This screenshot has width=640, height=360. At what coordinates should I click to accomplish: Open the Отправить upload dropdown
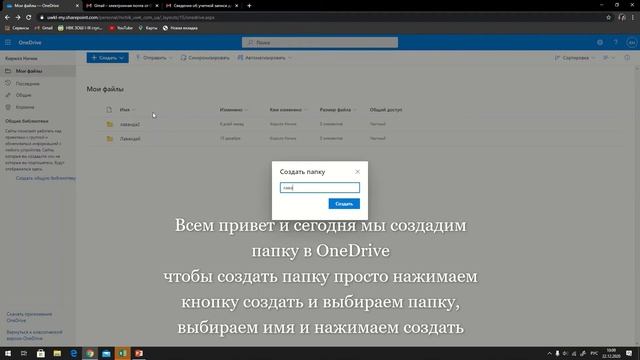click(x=154, y=58)
